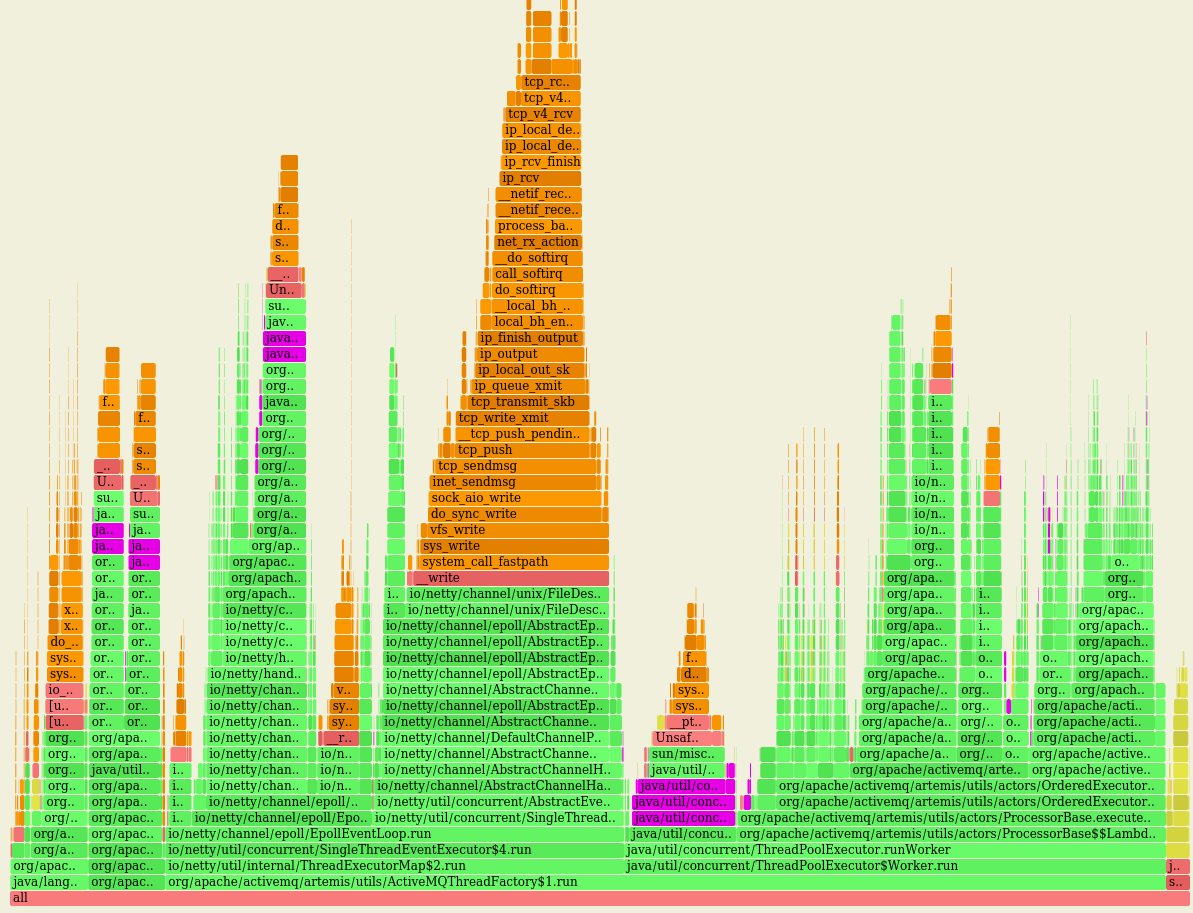This screenshot has width=1193, height=913.
Task: Select io/netty/channel/AbstractChannelHa.. frame
Action: [498, 786]
